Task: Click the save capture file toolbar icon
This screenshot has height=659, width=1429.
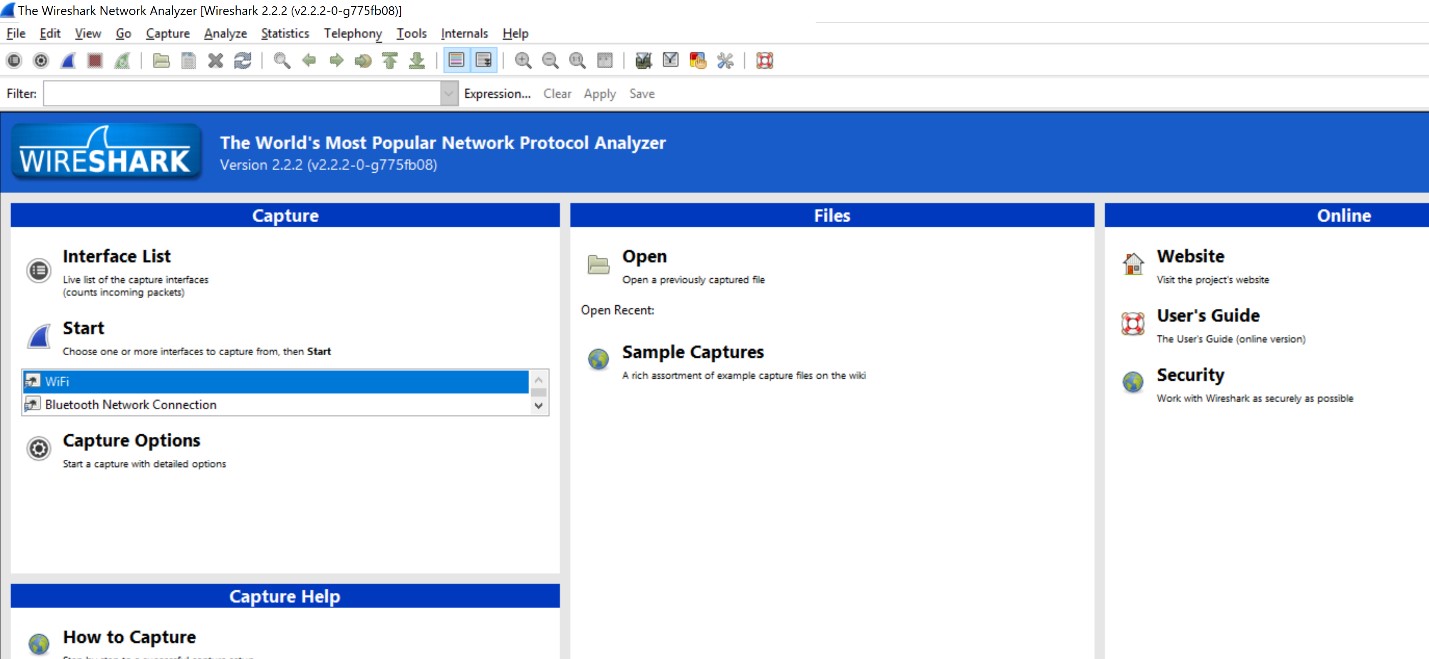Action: click(x=188, y=61)
